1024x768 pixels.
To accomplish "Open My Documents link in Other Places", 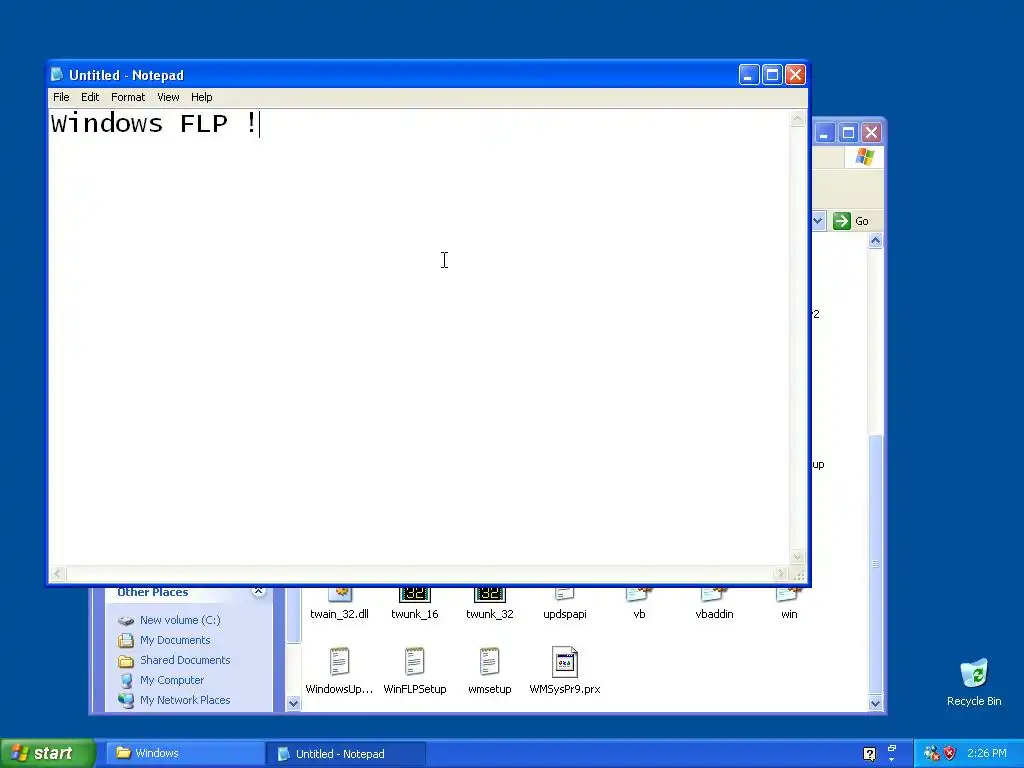I will tap(175, 640).
